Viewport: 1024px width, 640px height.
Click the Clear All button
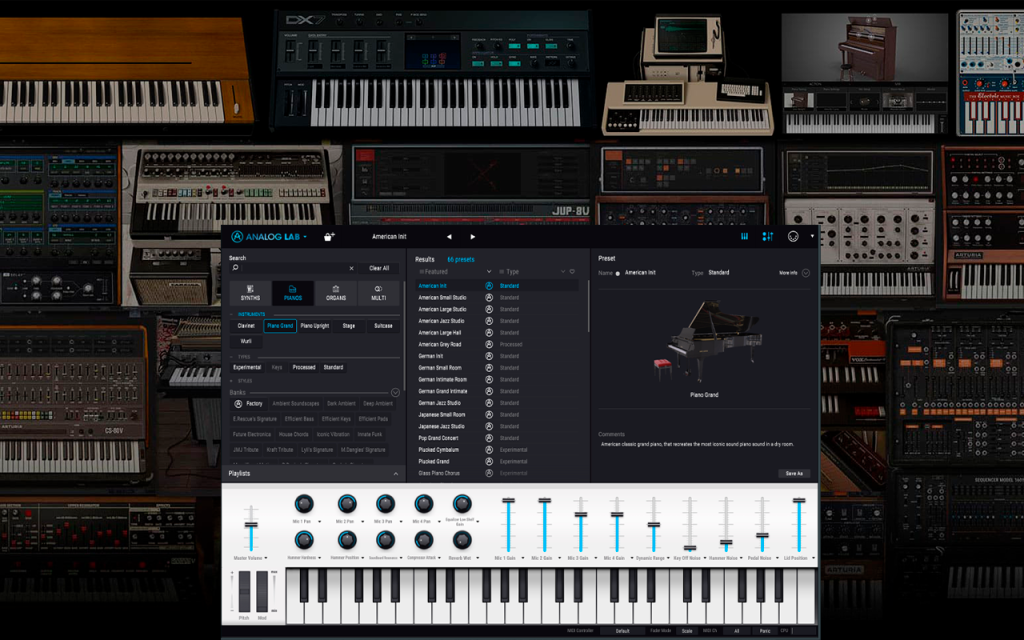pyautogui.click(x=379, y=268)
